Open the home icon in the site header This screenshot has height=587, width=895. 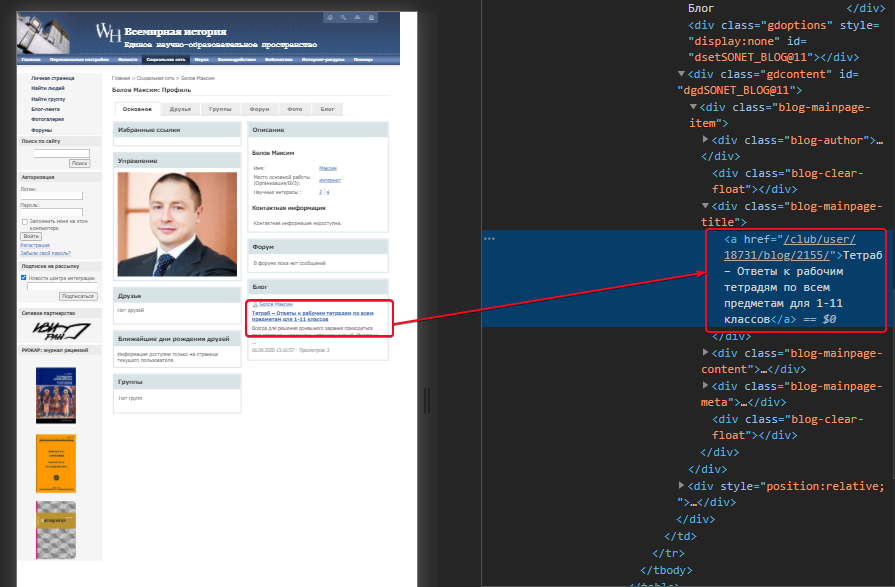click(329, 18)
